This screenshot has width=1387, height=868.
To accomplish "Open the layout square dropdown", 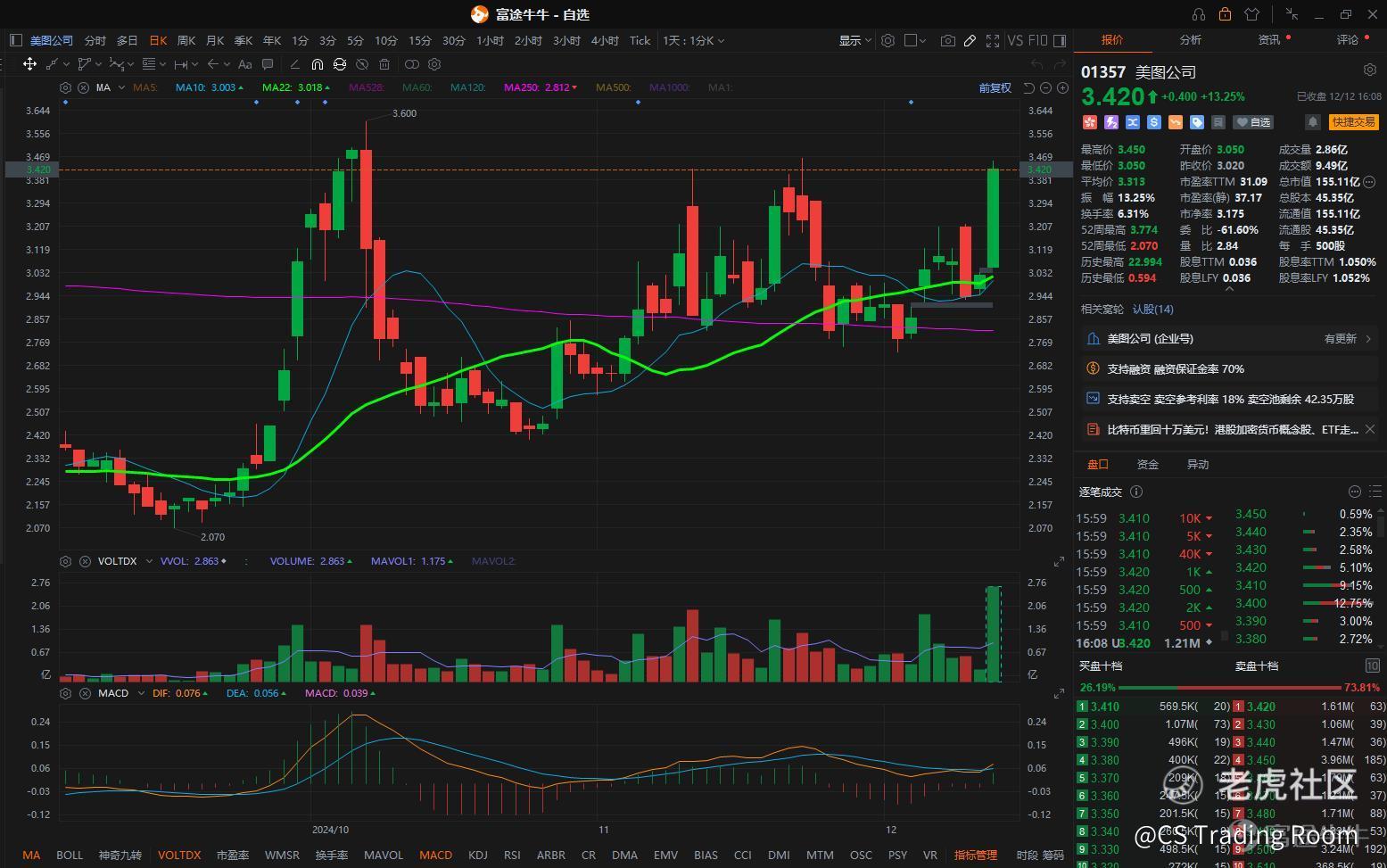I will pos(915,40).
